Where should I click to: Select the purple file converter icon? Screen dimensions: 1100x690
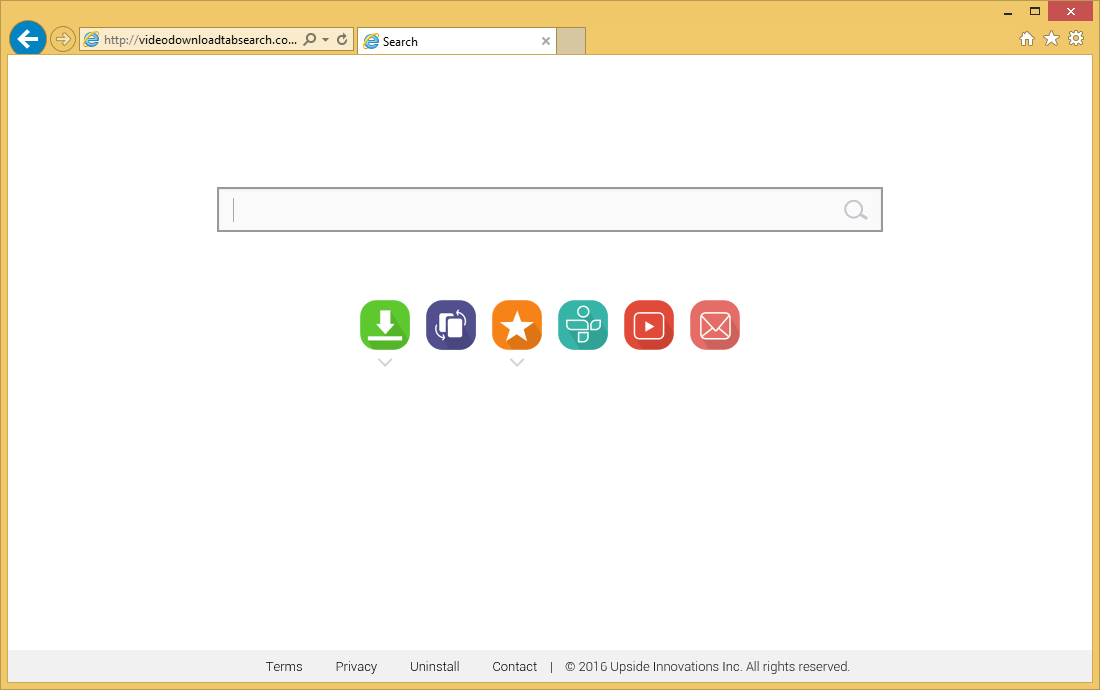tap(450, 324)
